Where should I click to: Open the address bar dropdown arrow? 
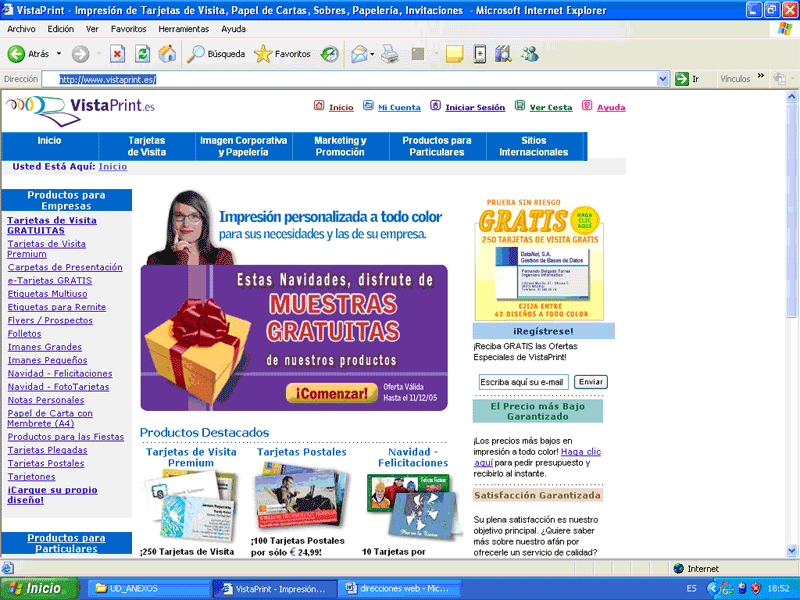pyautogui.click(x=663, y=79)
